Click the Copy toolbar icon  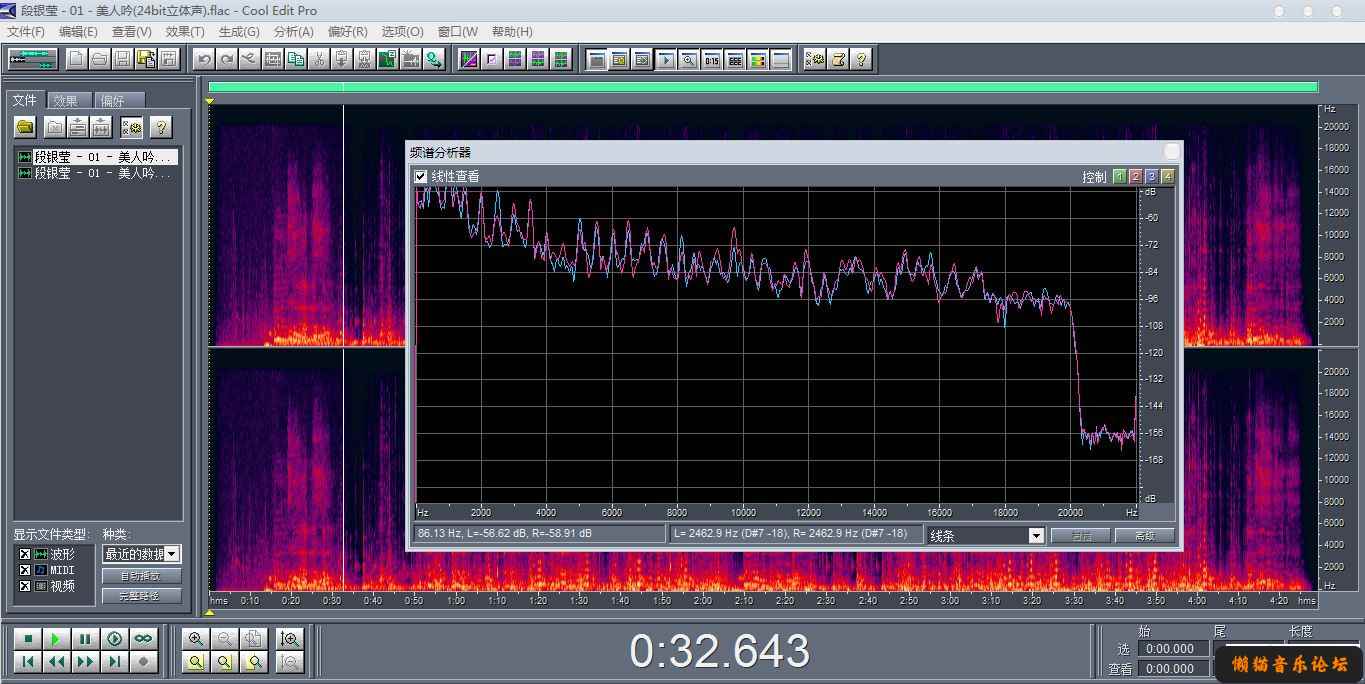pos(296,59)
